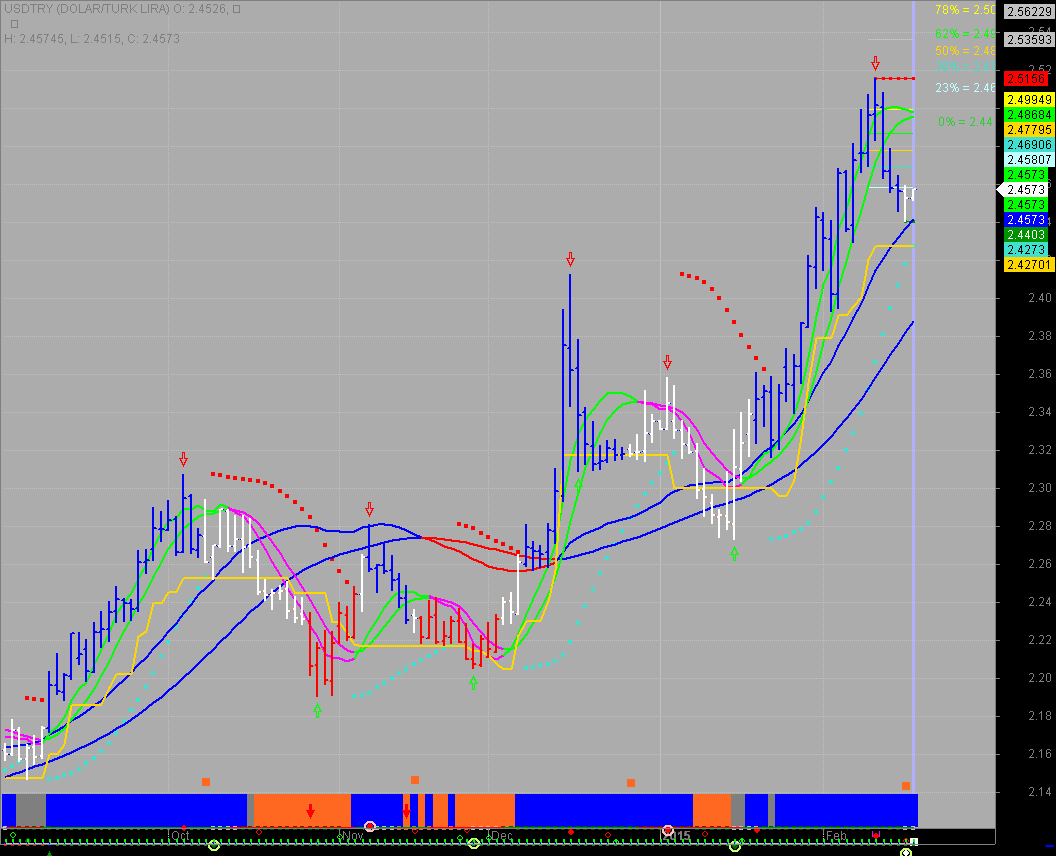1056x856 pixels.
Task: Click the red arrow in the orange indicator band
Action: pos(310,811)
